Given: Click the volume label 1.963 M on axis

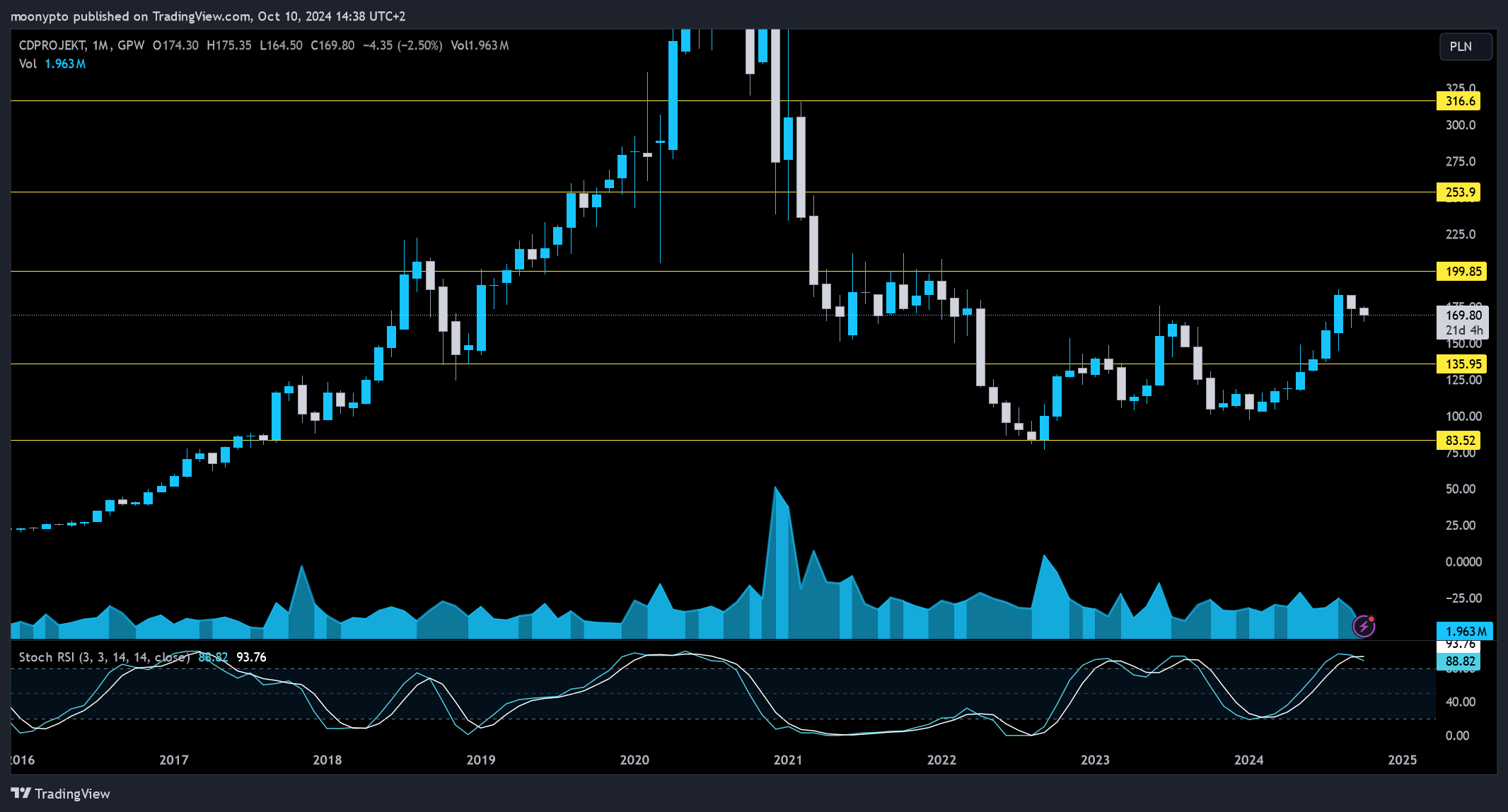Looking at the screenshot, I should tap(1465, 632).
